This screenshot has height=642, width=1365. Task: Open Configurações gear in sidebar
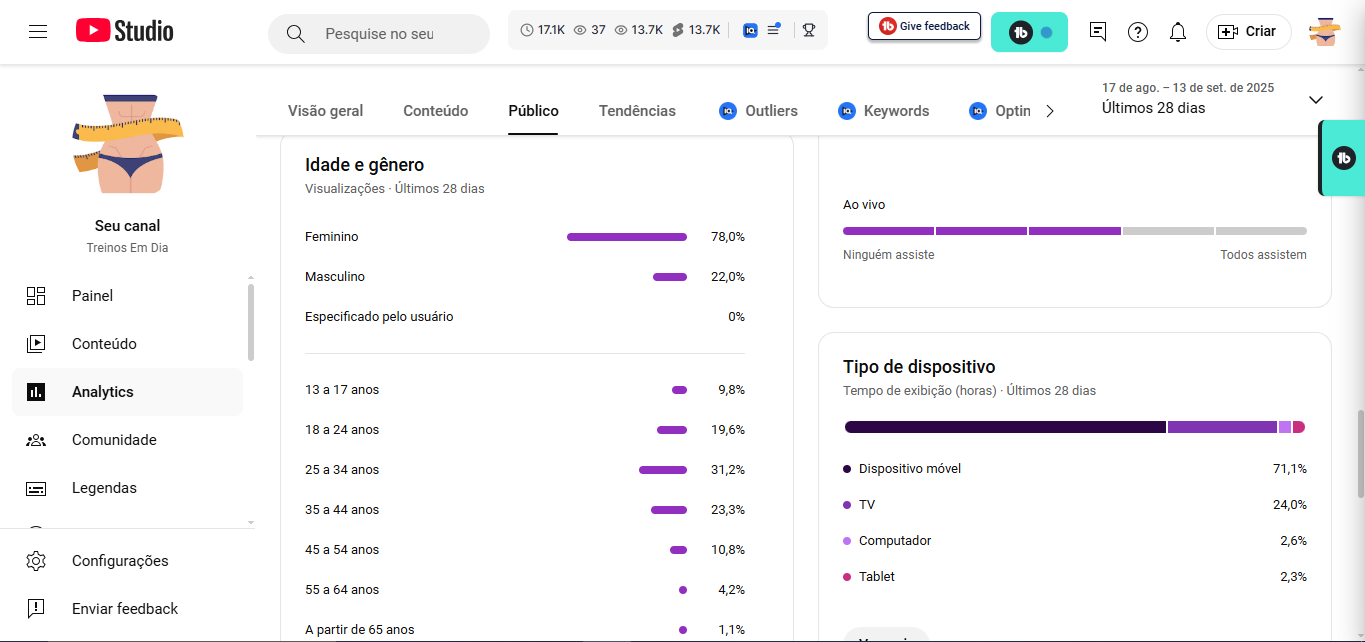tap(37, 561)
